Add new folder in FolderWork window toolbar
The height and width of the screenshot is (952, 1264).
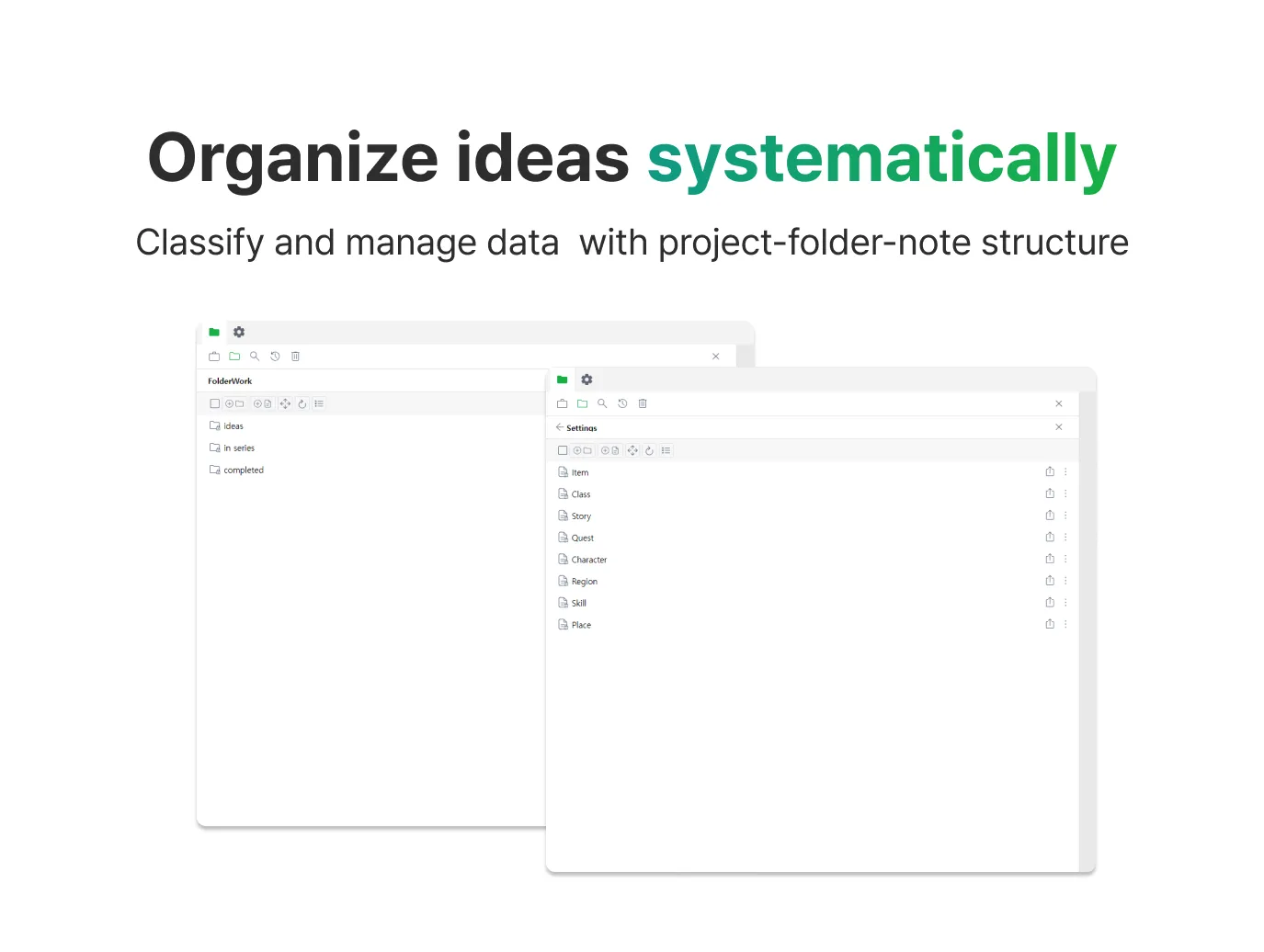(x=234, y=403)
